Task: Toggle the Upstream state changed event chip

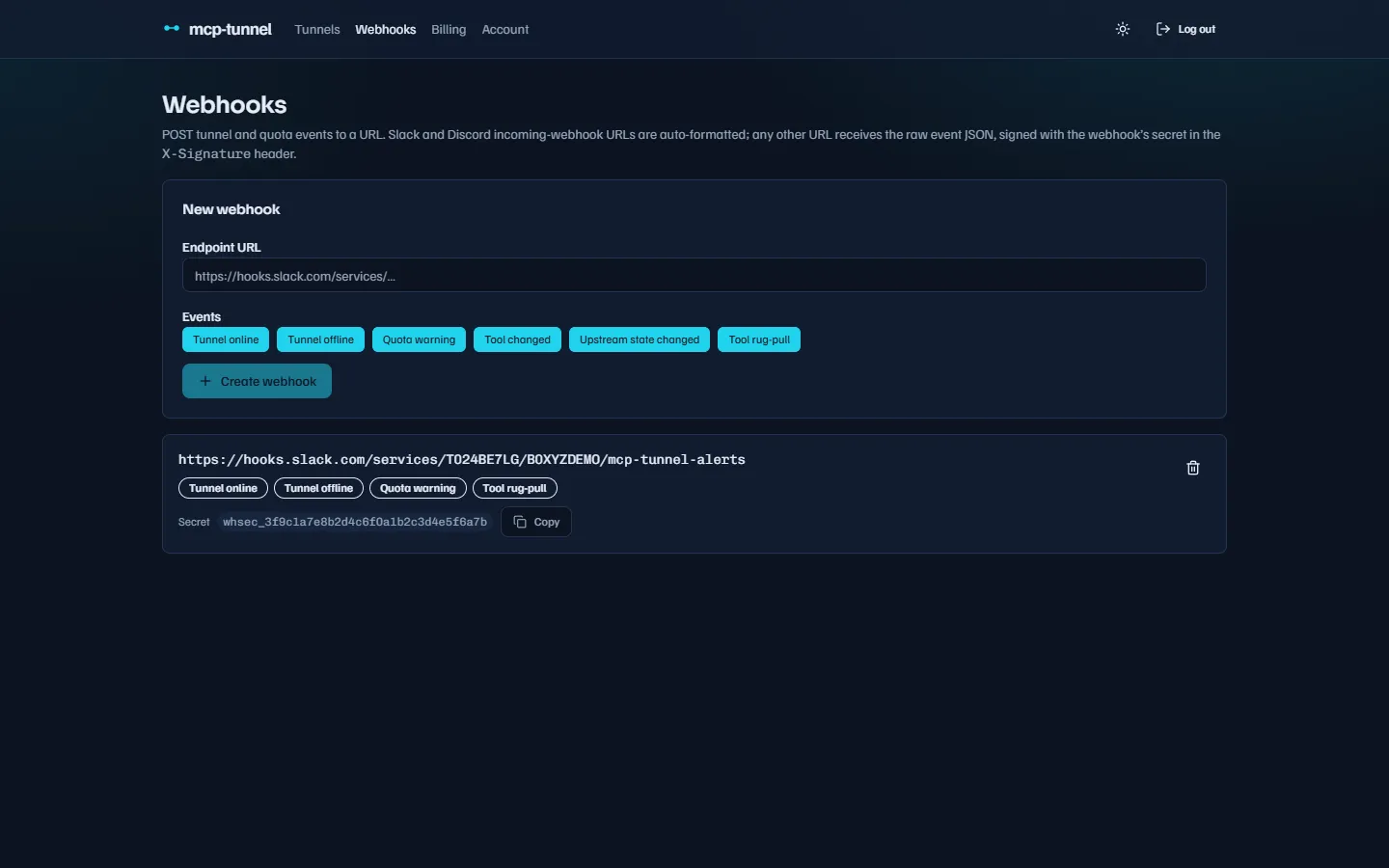Action: pos(640,339)
